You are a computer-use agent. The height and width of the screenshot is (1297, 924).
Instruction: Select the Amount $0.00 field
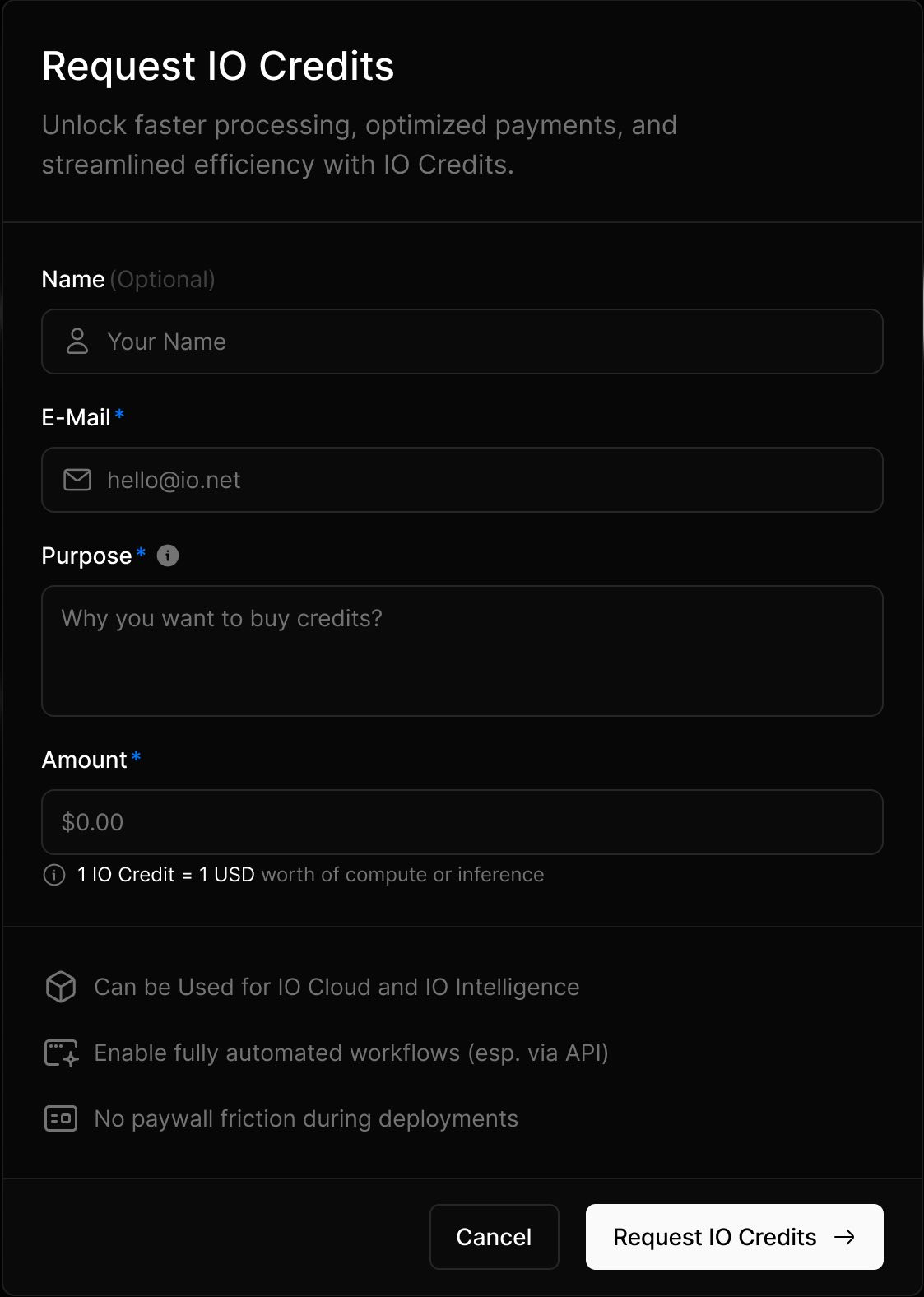[x=462, y=822]
